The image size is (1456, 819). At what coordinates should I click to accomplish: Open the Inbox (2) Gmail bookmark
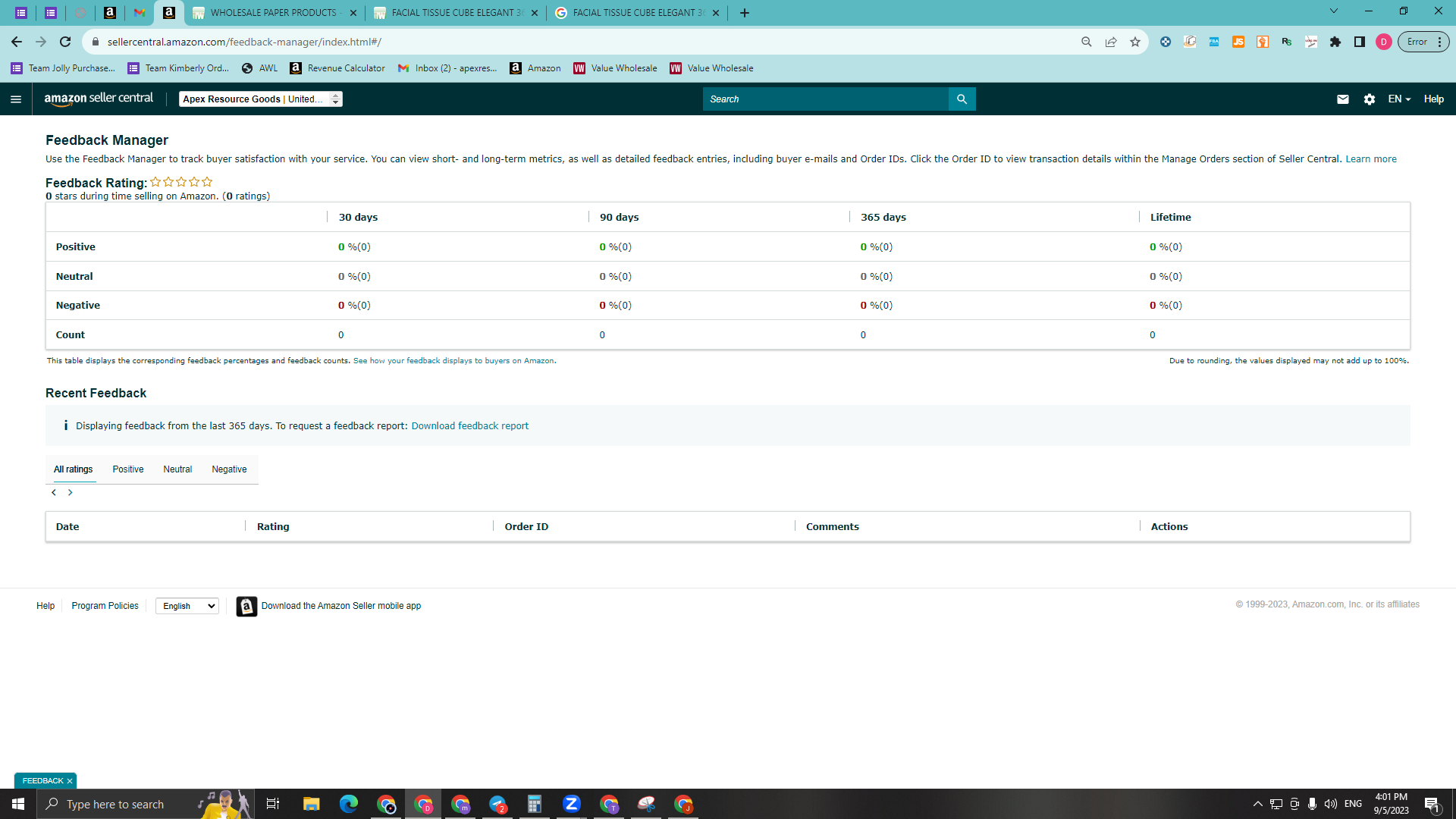[x=448, y=68]
